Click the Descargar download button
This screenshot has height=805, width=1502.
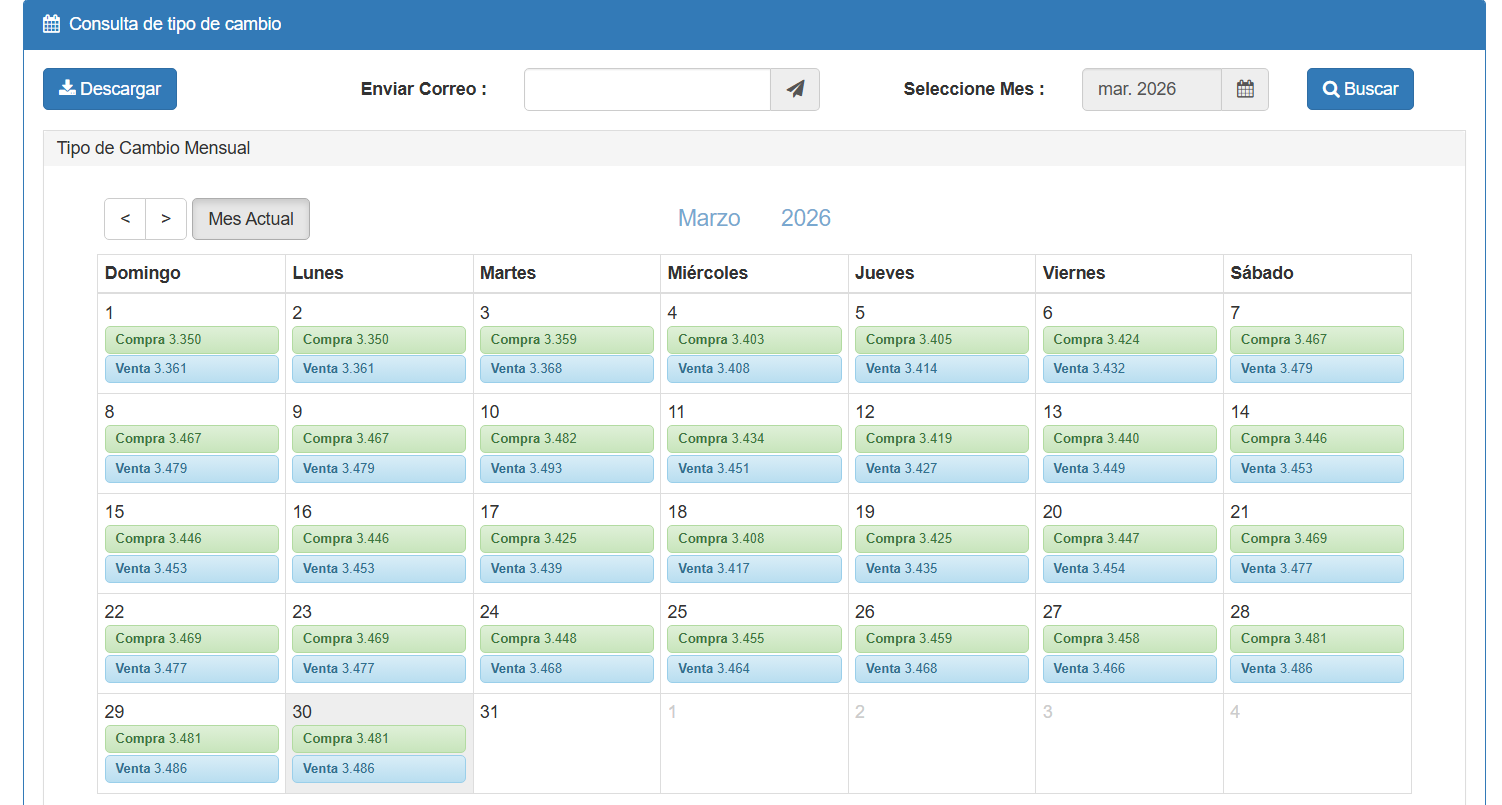coord(110,89)
